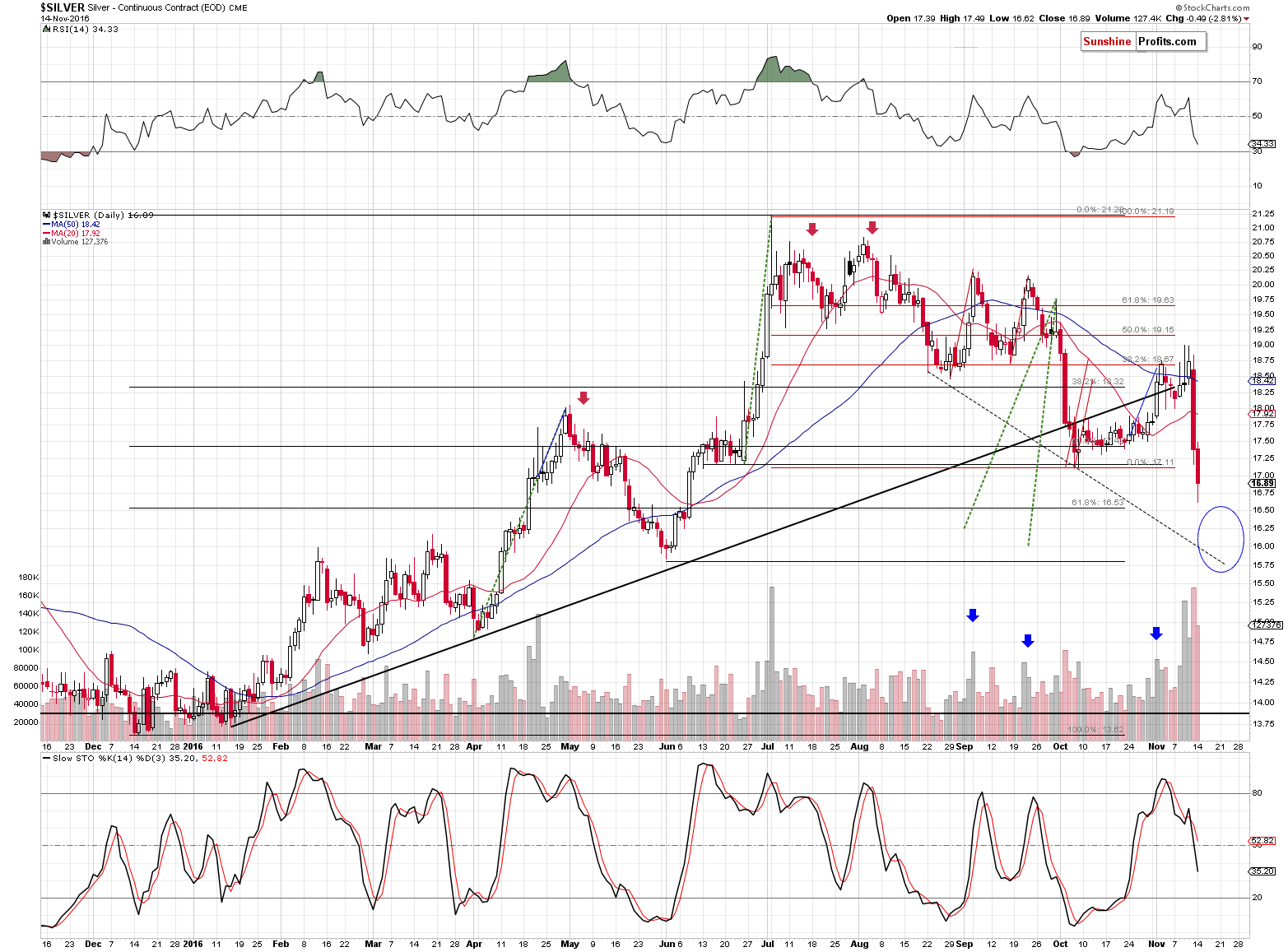Screen dimensions: 1288x952
Task: Click the 35.20 stochastic axis tag
Action: (1263, 871)
